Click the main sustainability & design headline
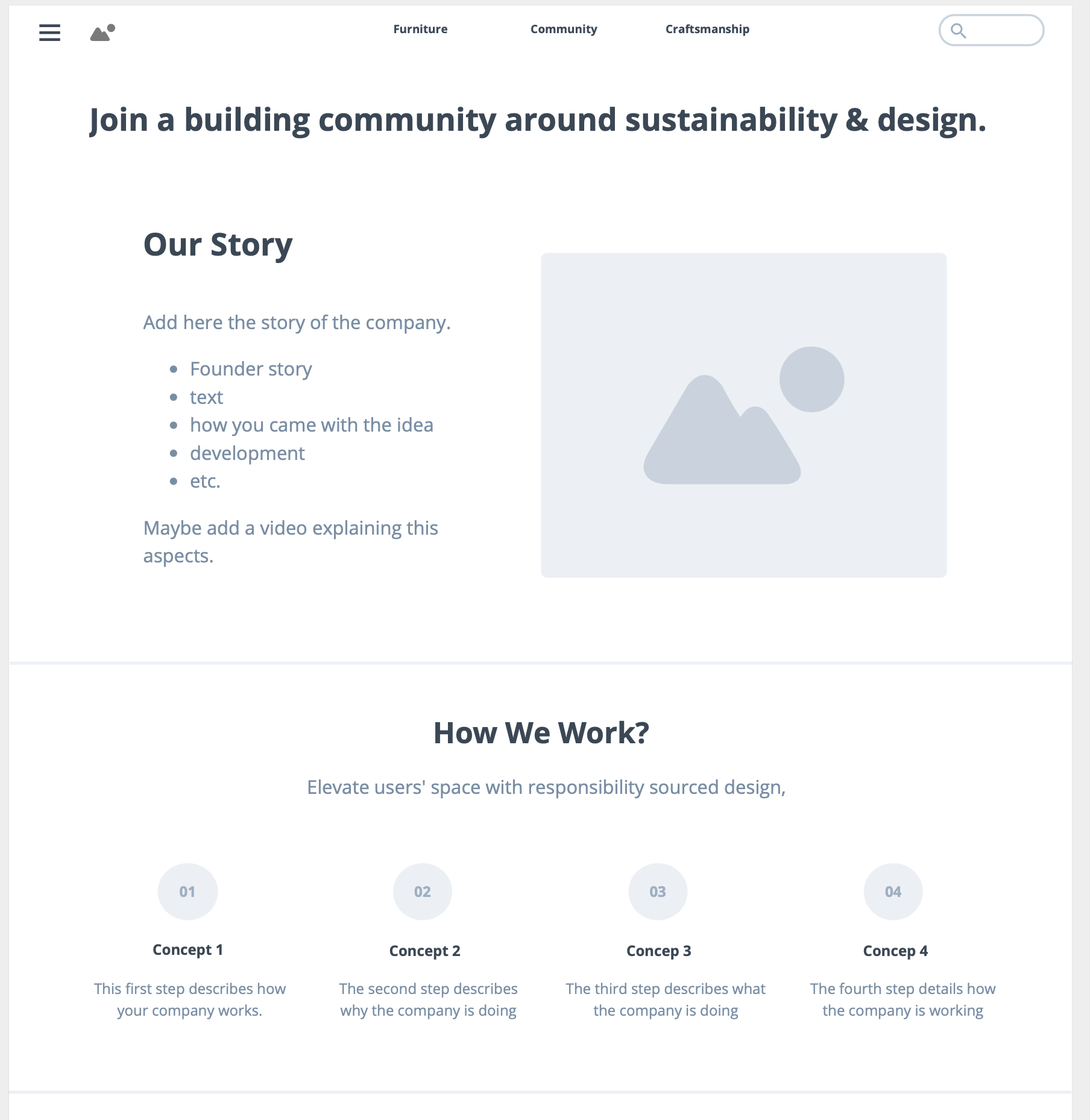This screenshot has width=1090, height=1120. (538, 120)
